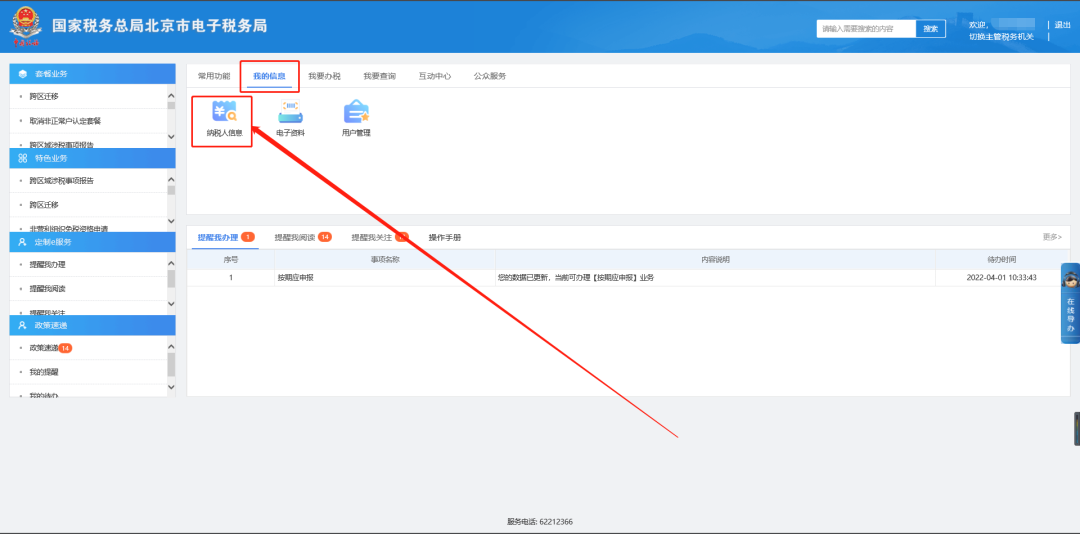The height and width of the screenshot is (534, 1080).
Task: Open the 纳税人信息 icon
Action: [225, 119]
